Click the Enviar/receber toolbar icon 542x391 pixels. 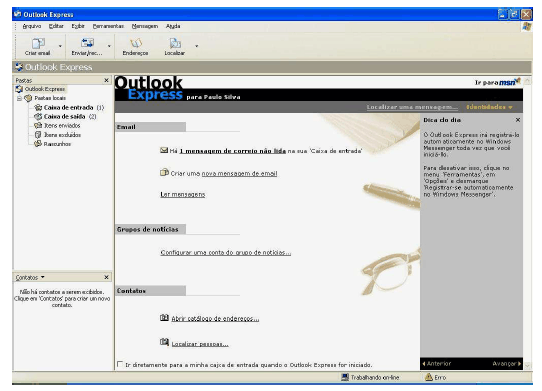tap(87, 43)
